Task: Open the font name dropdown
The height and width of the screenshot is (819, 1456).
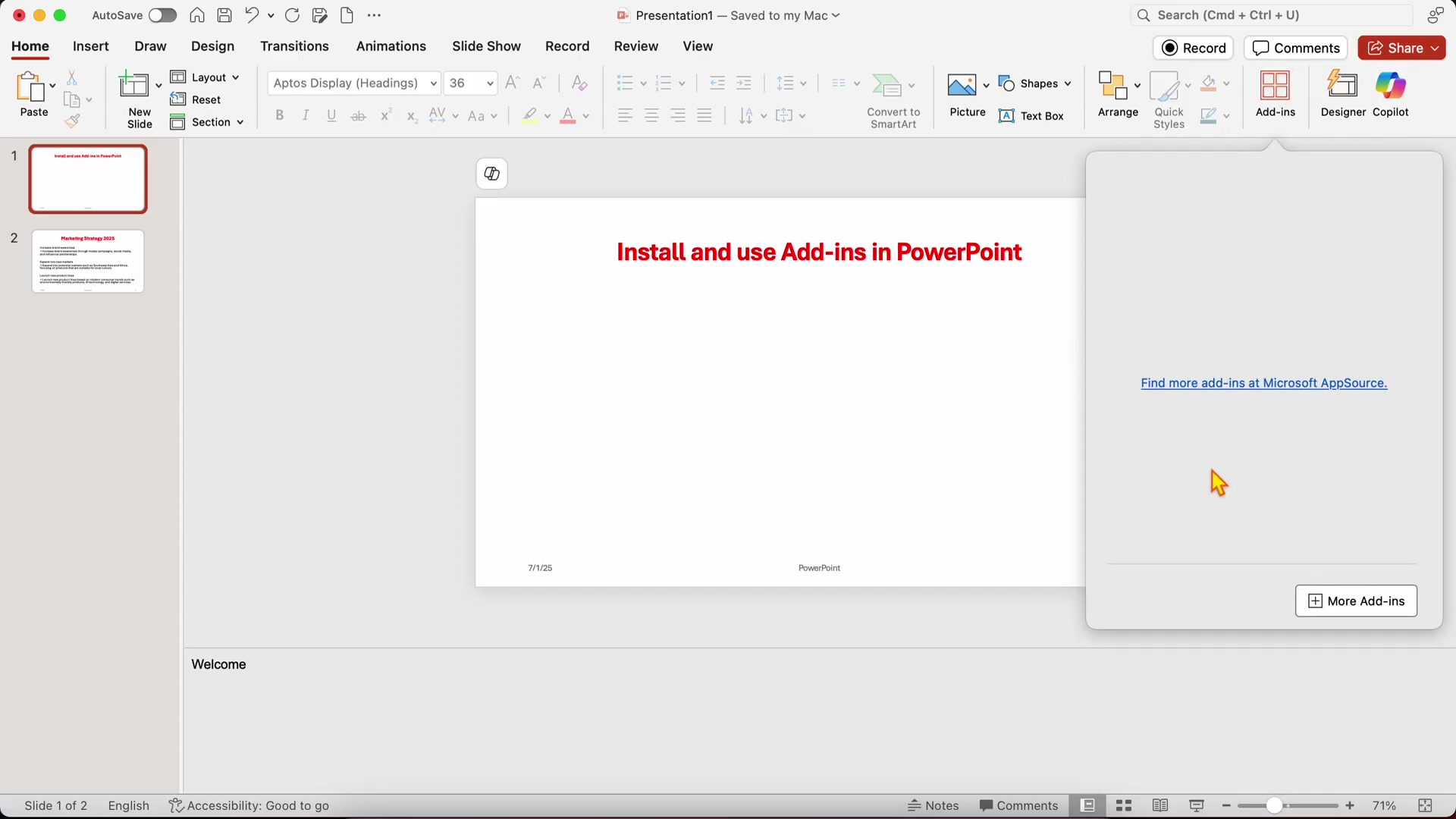Action: click(434, 83)
